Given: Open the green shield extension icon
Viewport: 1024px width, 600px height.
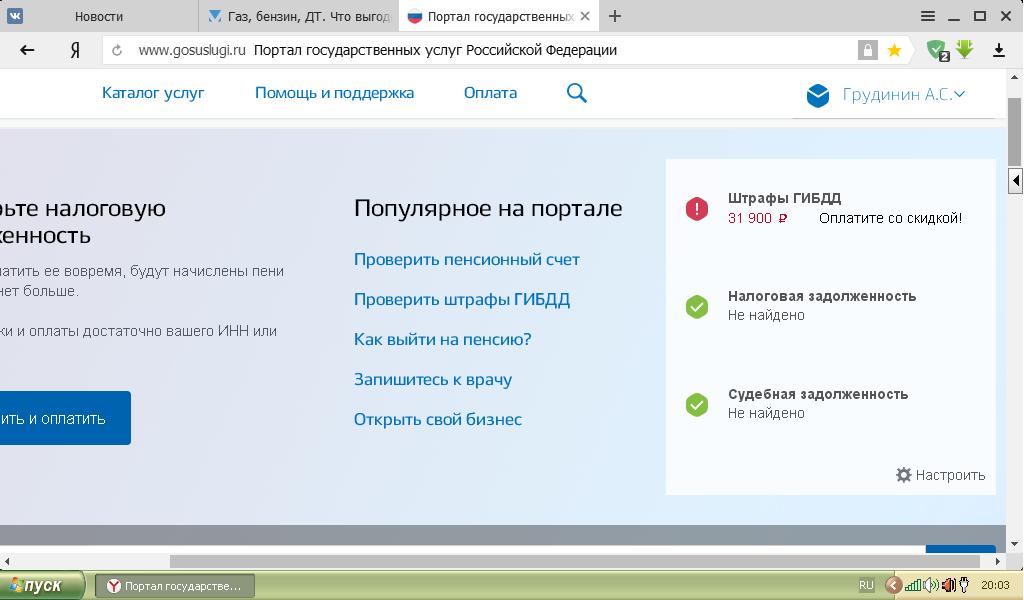Looking at the screenshot, I should click(936, 49).
